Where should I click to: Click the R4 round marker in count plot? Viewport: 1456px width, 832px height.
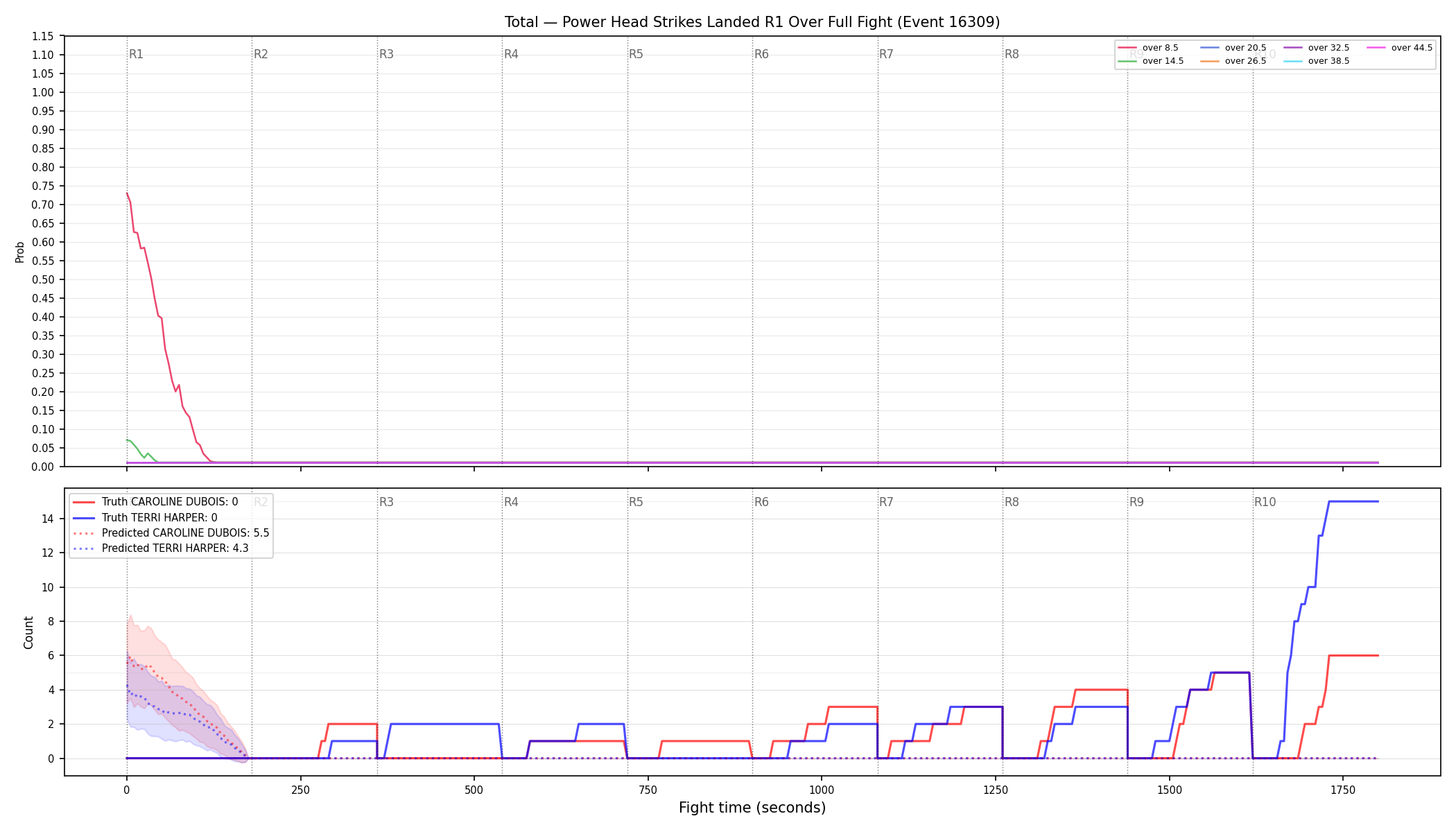(511, 502)
